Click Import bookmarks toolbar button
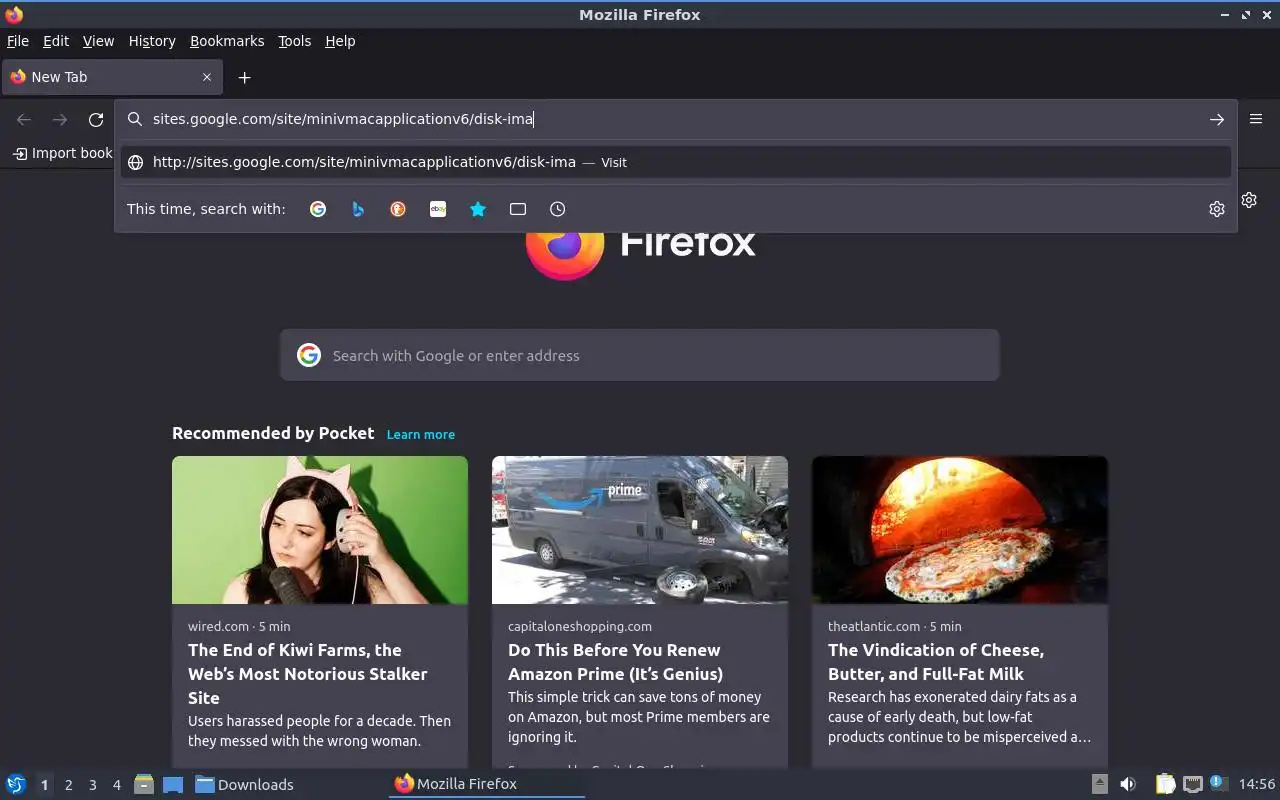The height and width of the screenshot is (800, 1280). click(x=62, y=153)
